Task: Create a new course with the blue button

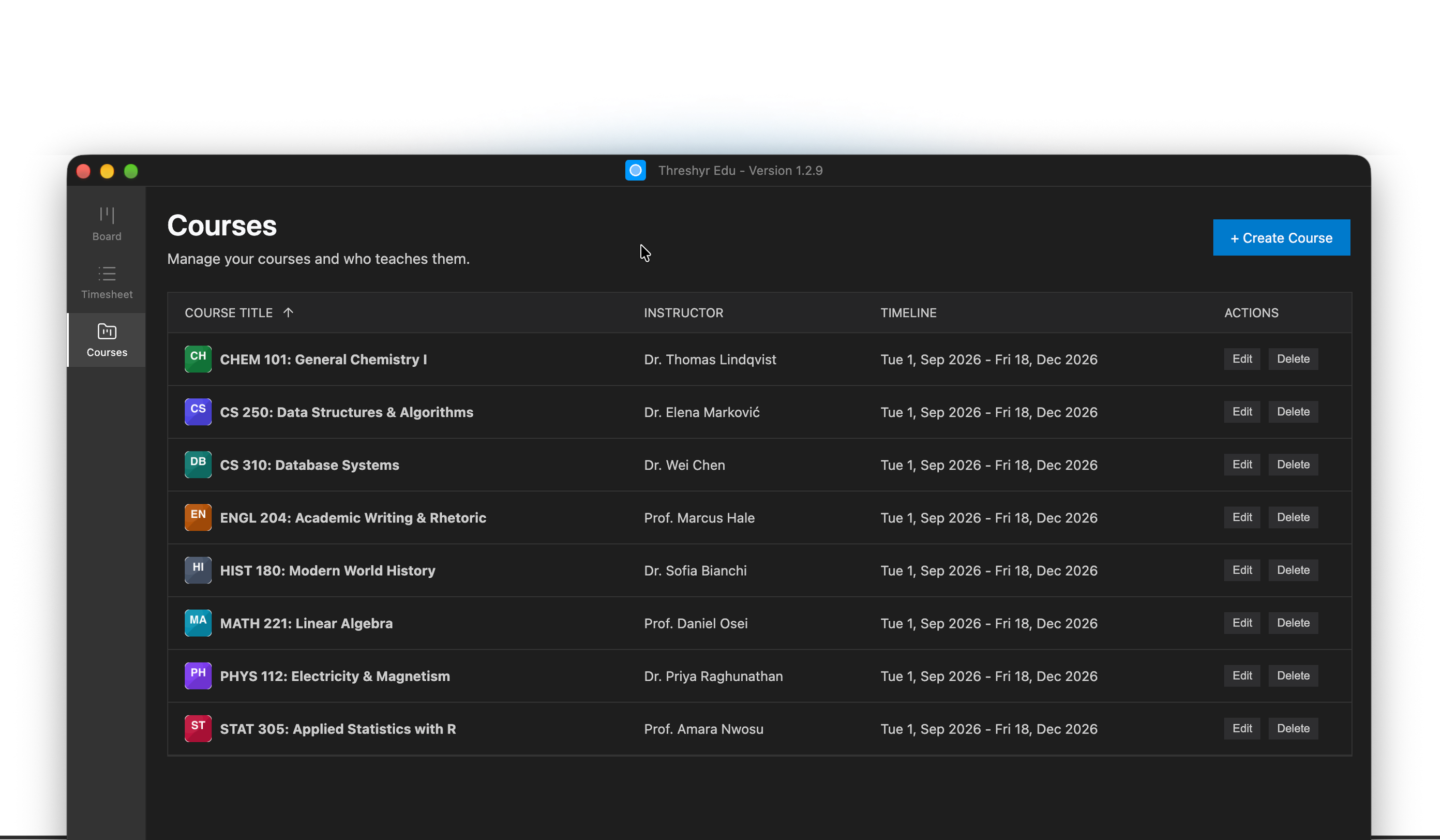Action: [x=1282, y=238]
